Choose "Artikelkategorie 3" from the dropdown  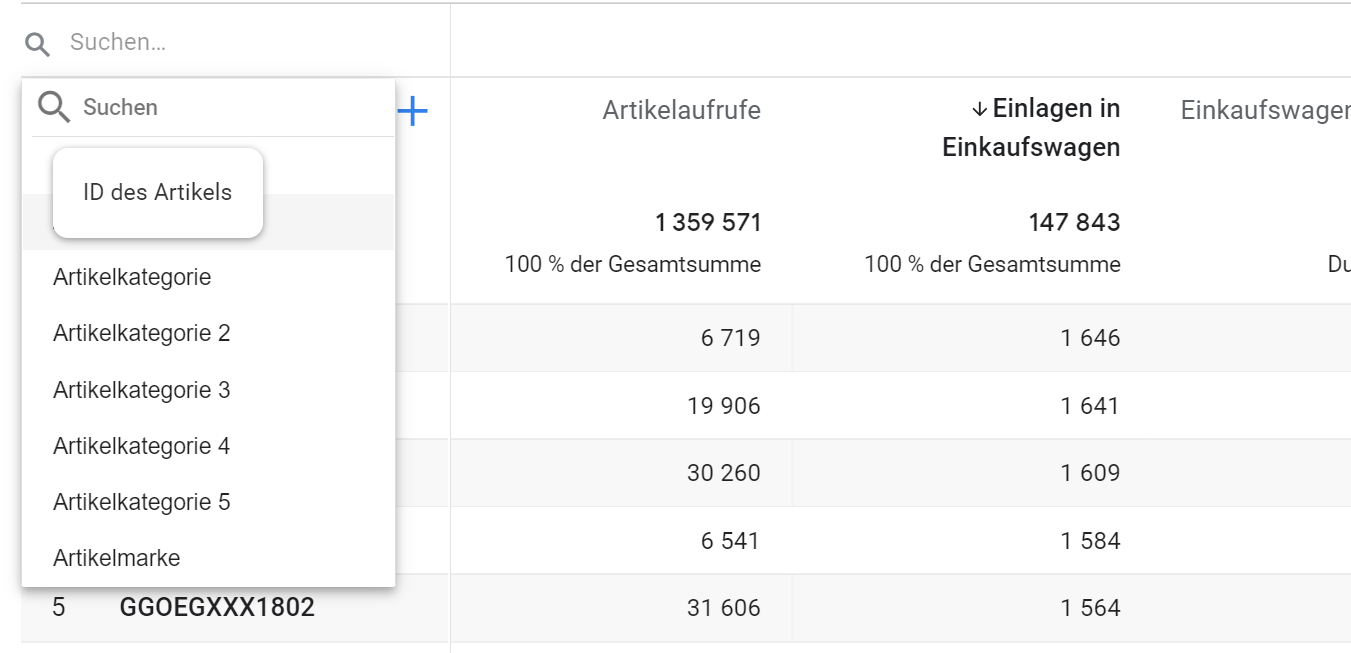[x=139, y=389]
